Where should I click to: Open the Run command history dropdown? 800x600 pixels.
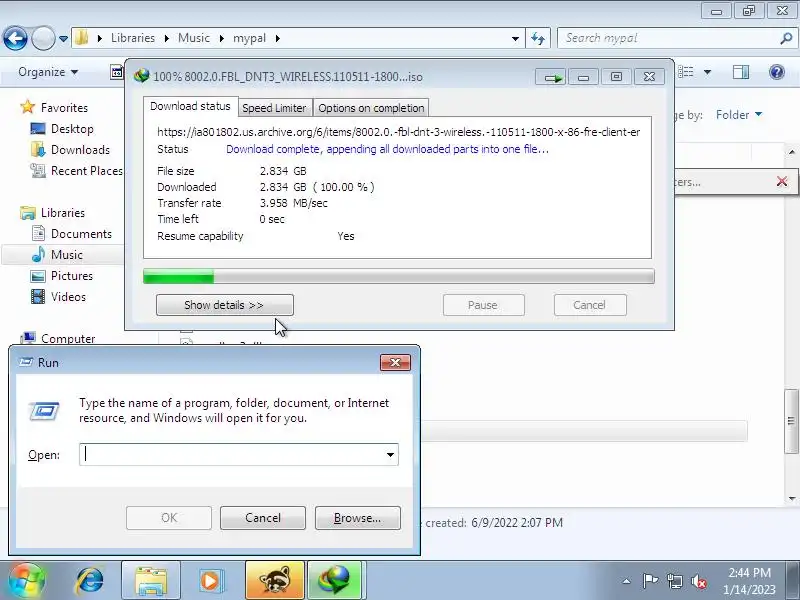pos(390,455)
